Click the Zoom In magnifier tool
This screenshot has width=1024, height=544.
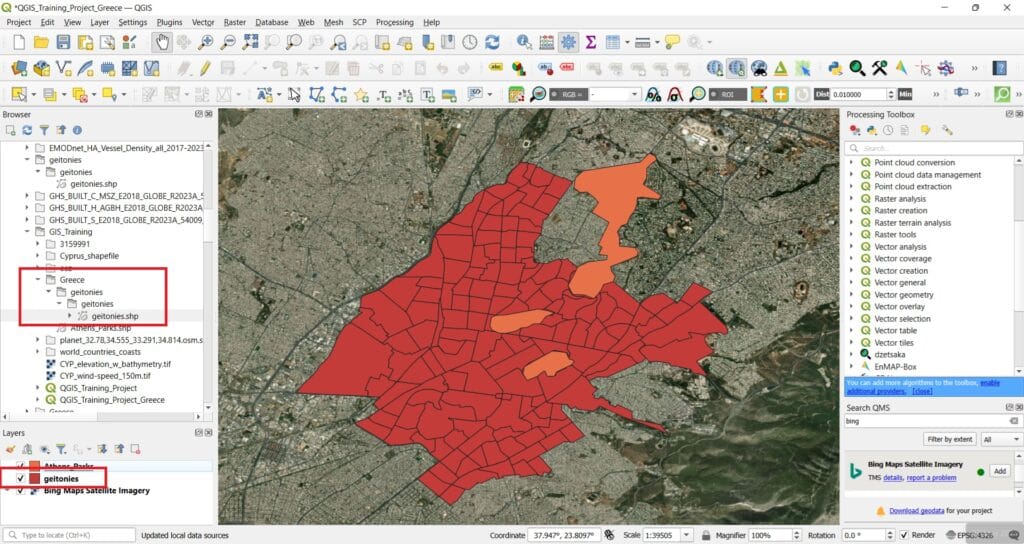click(x=206, y=42)
